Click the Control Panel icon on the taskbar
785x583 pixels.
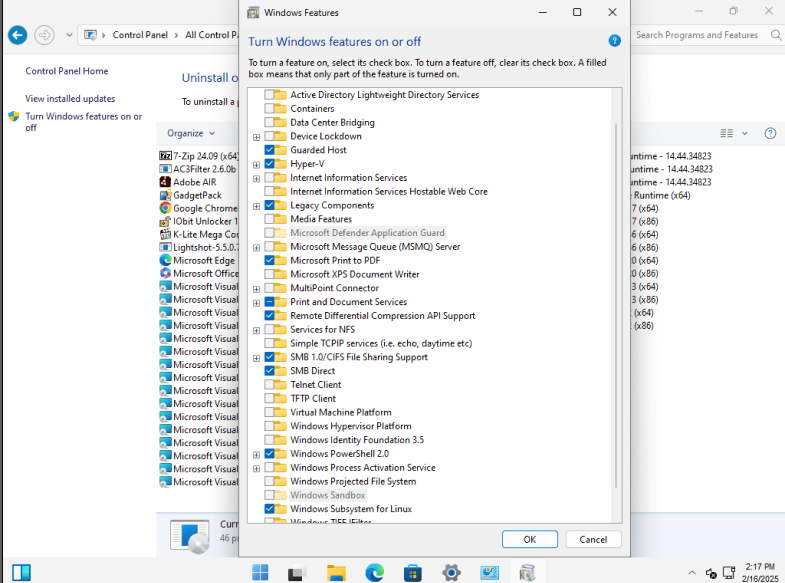490,572
